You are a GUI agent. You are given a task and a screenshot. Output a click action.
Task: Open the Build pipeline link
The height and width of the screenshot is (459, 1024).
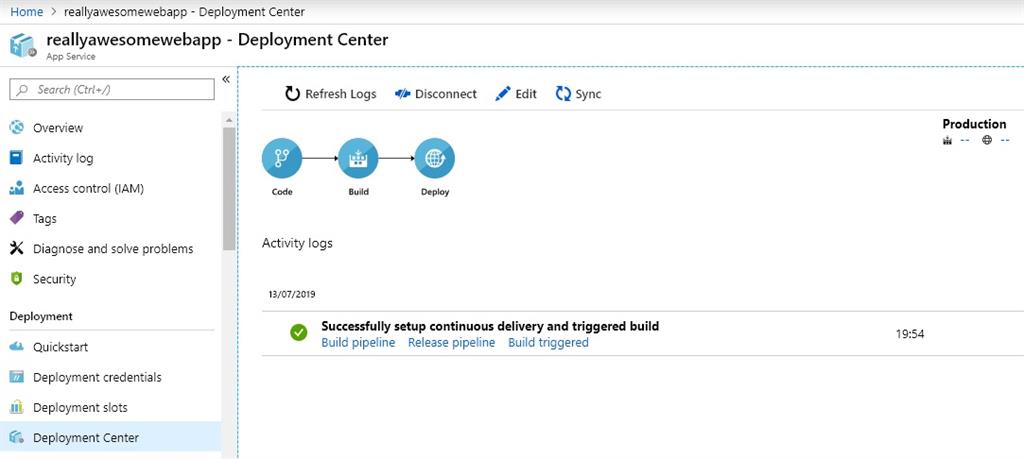coord(358,342)
